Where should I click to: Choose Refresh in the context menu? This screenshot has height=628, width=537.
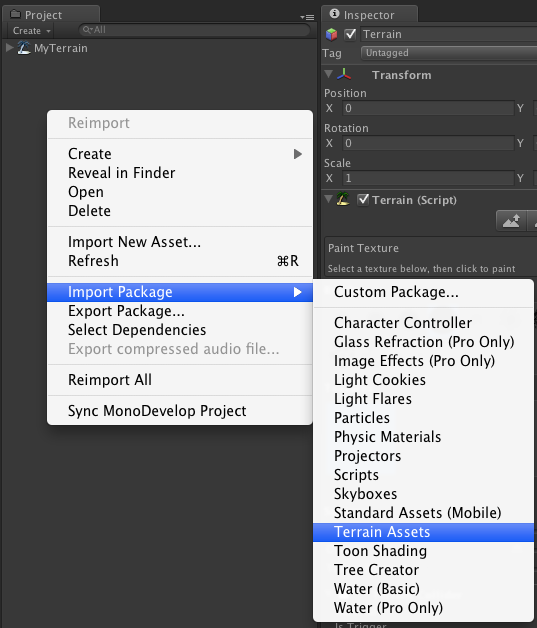[x=180, y=261]
